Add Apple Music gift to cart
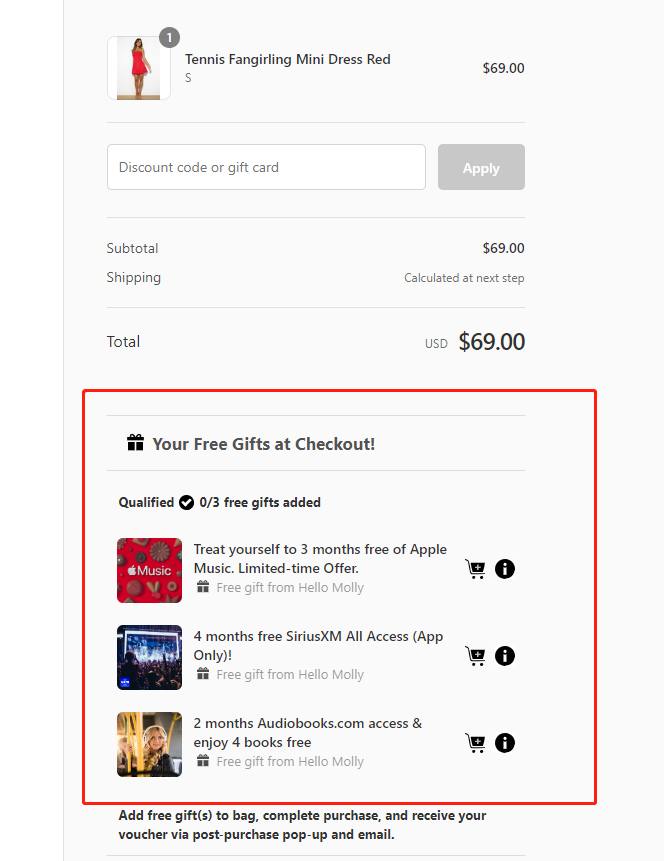 [476, 569]
